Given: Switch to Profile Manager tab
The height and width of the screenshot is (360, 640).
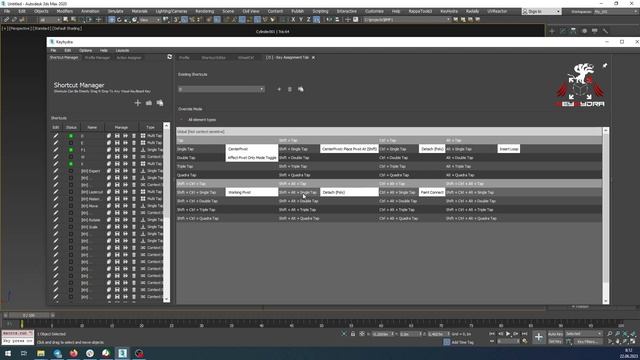Looking at the screenshot, I should pyautogui.click(x=97, y=58).
